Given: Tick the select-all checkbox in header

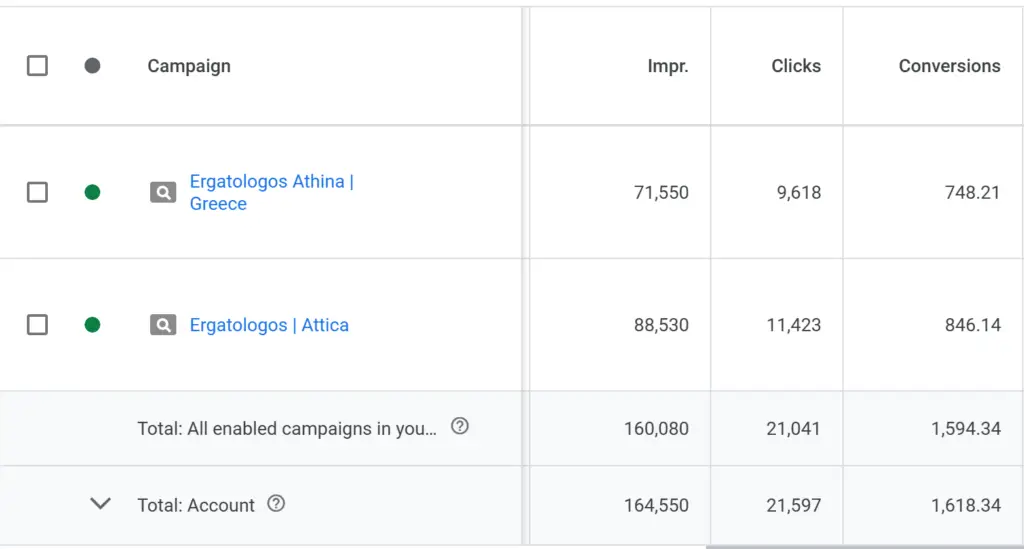Looking at the screenshot, I should [37, 65].
